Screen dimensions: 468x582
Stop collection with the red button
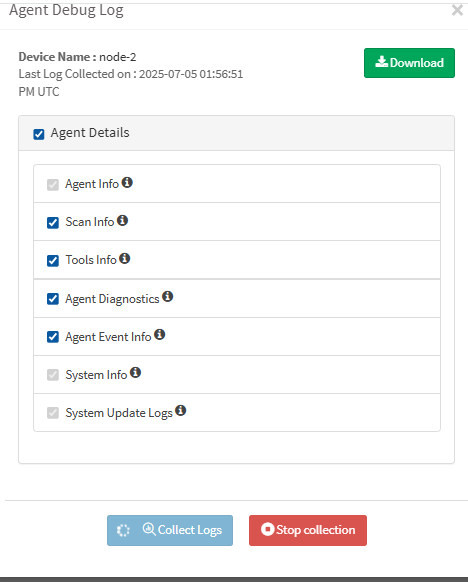pyautogui.click(x=308, y=530)
